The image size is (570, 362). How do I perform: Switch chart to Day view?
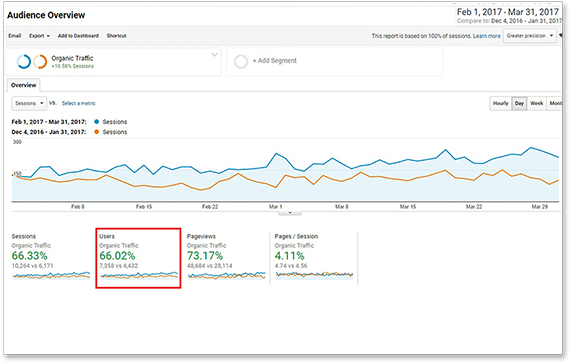click(x=519, y=103)
